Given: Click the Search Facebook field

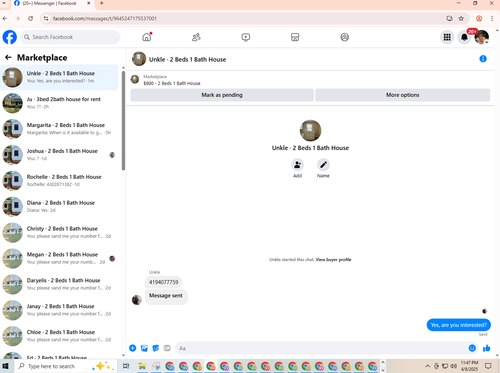Looking at the screenshot, I should click(x=70, y=37).
